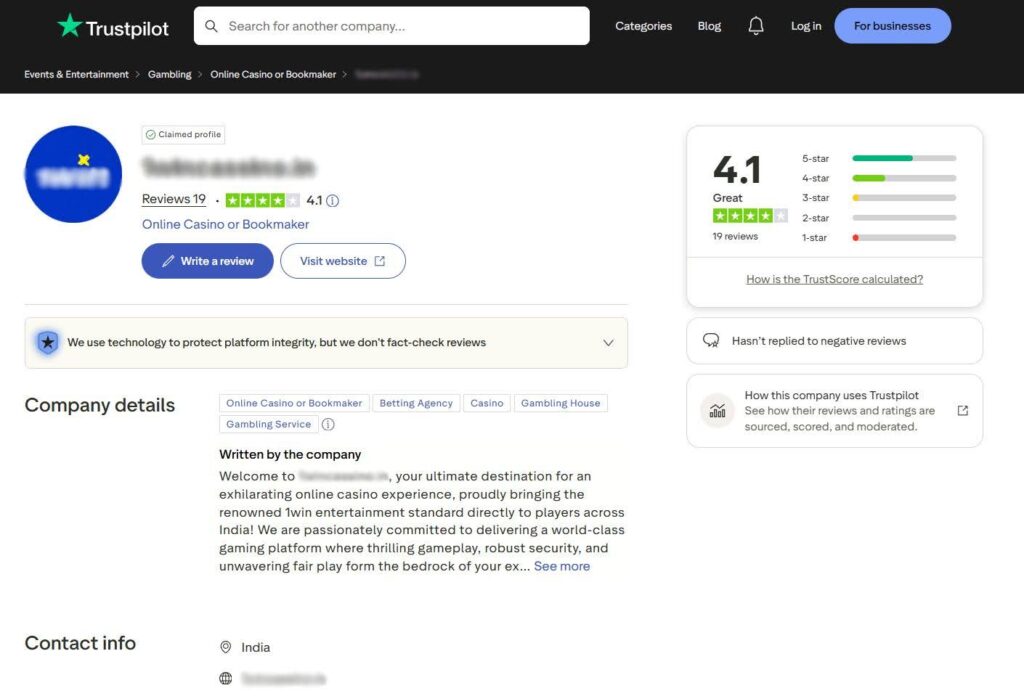This screenshot has height=696, width=1024.
Task: Open the Categories menu
Action: tap(643, 26)
